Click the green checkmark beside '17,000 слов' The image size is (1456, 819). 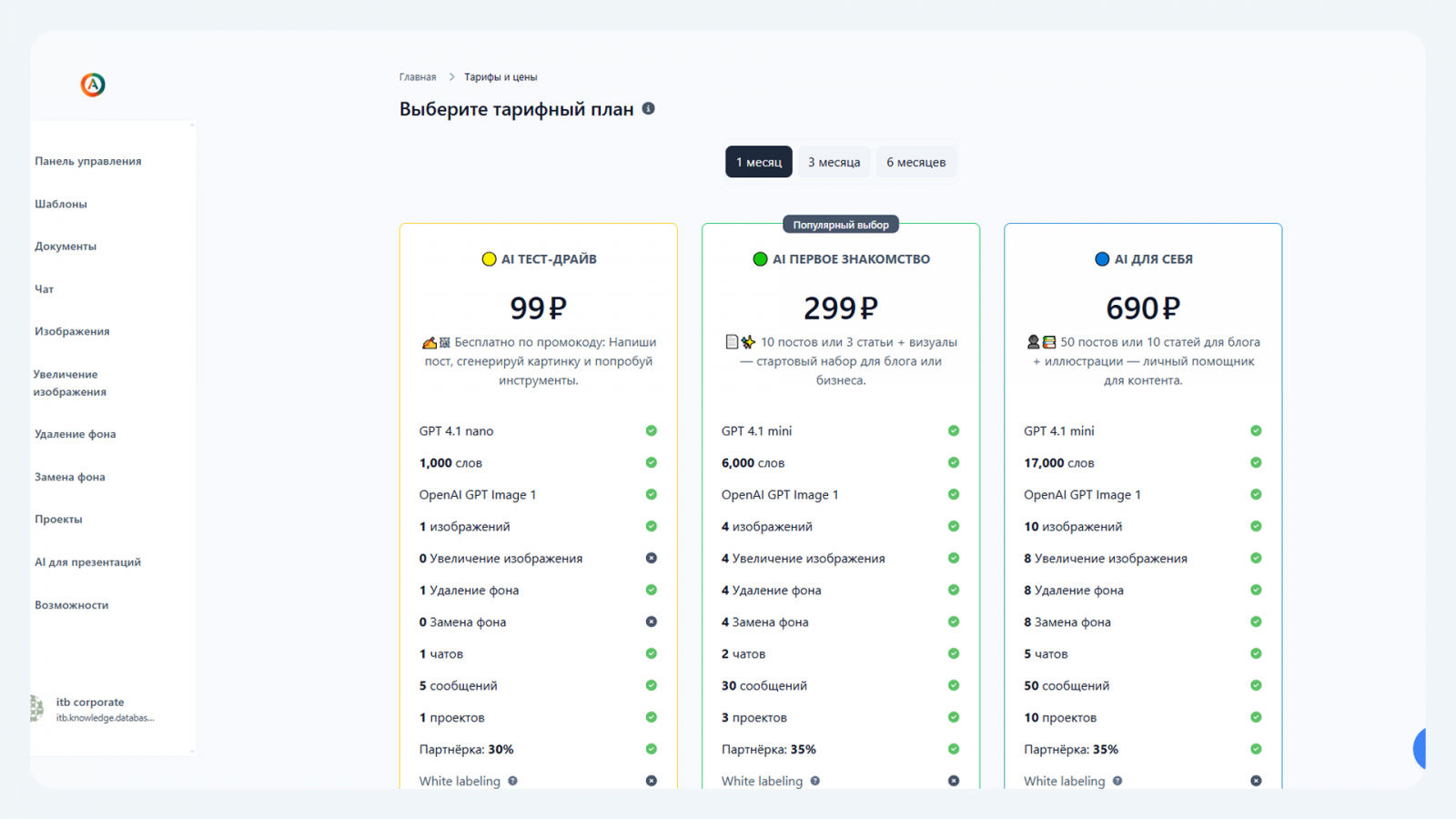(1256, 462)
